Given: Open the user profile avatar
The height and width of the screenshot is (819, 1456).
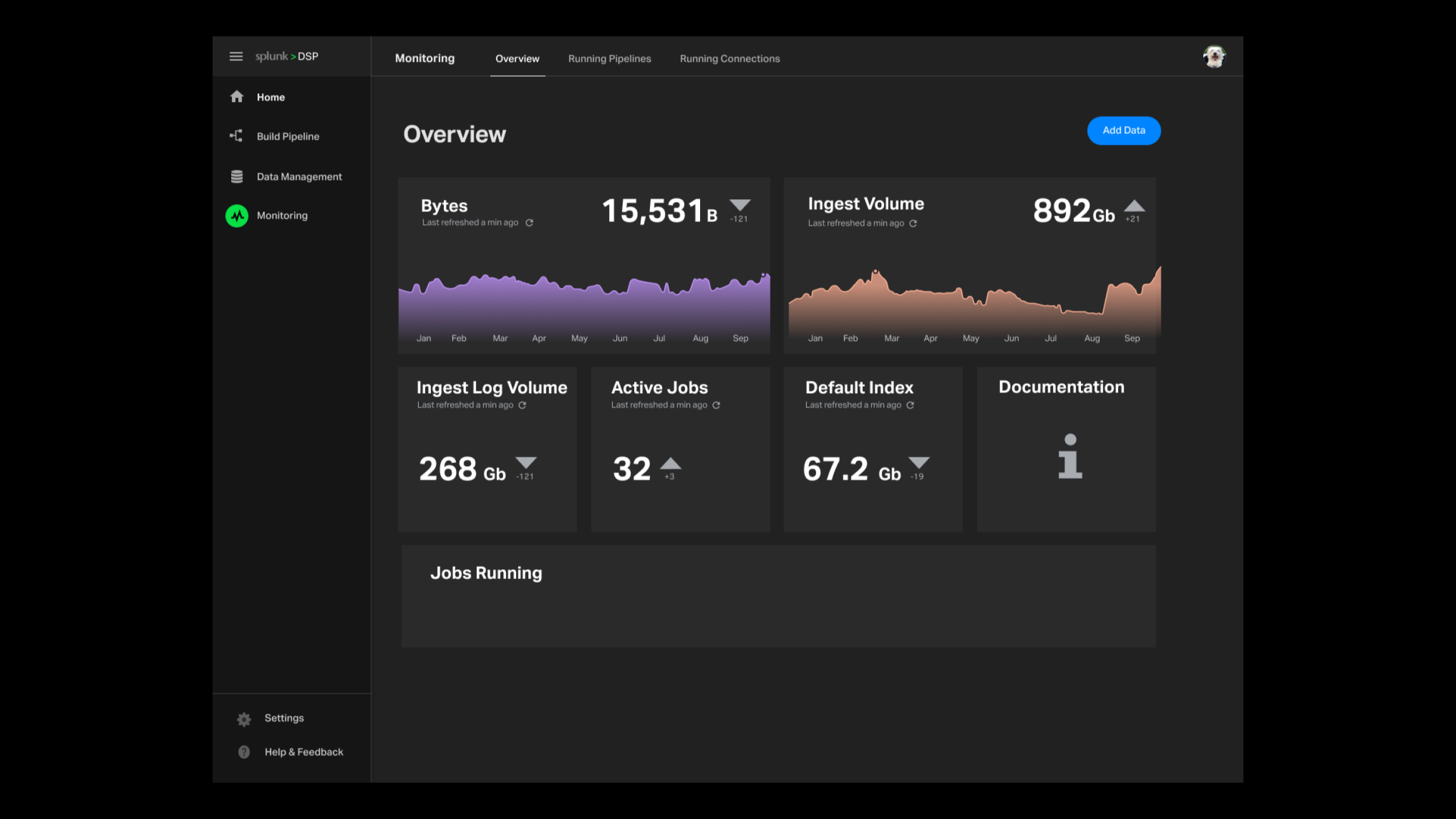Looking at the screenshot, I should (x=1214, y=57).
